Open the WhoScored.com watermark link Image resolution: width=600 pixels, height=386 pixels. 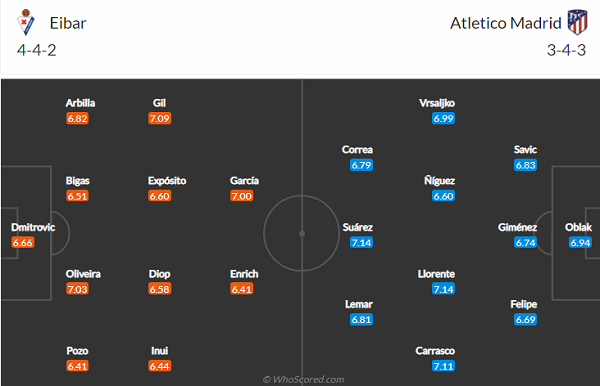point(303,379)
